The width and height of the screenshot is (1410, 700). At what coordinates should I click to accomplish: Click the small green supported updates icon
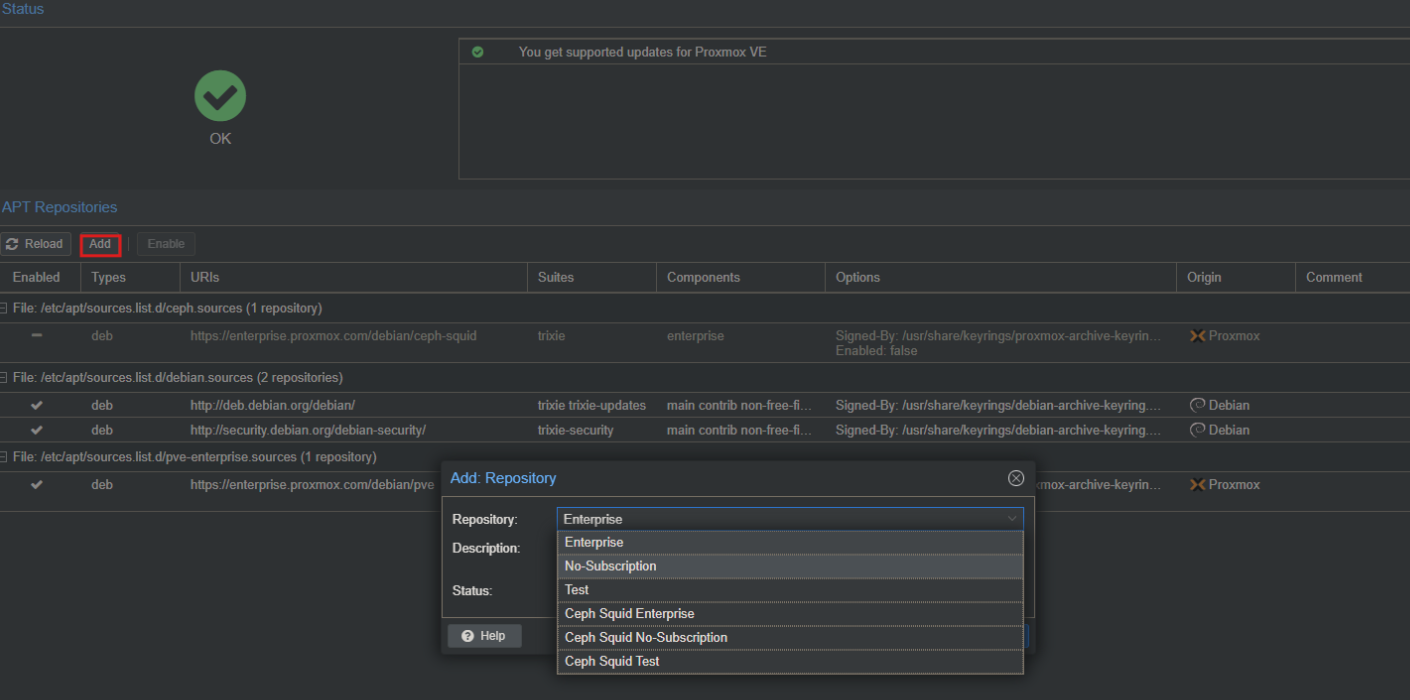click(x=477, y=52)
